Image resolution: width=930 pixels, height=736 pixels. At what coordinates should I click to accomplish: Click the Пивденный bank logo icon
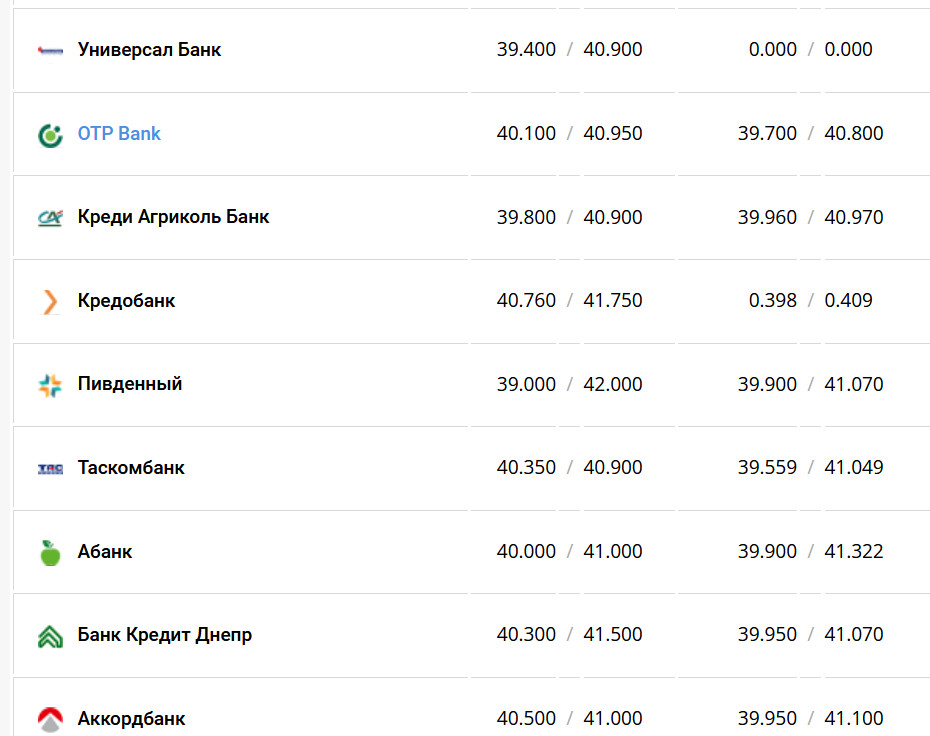tap(50, 385)
